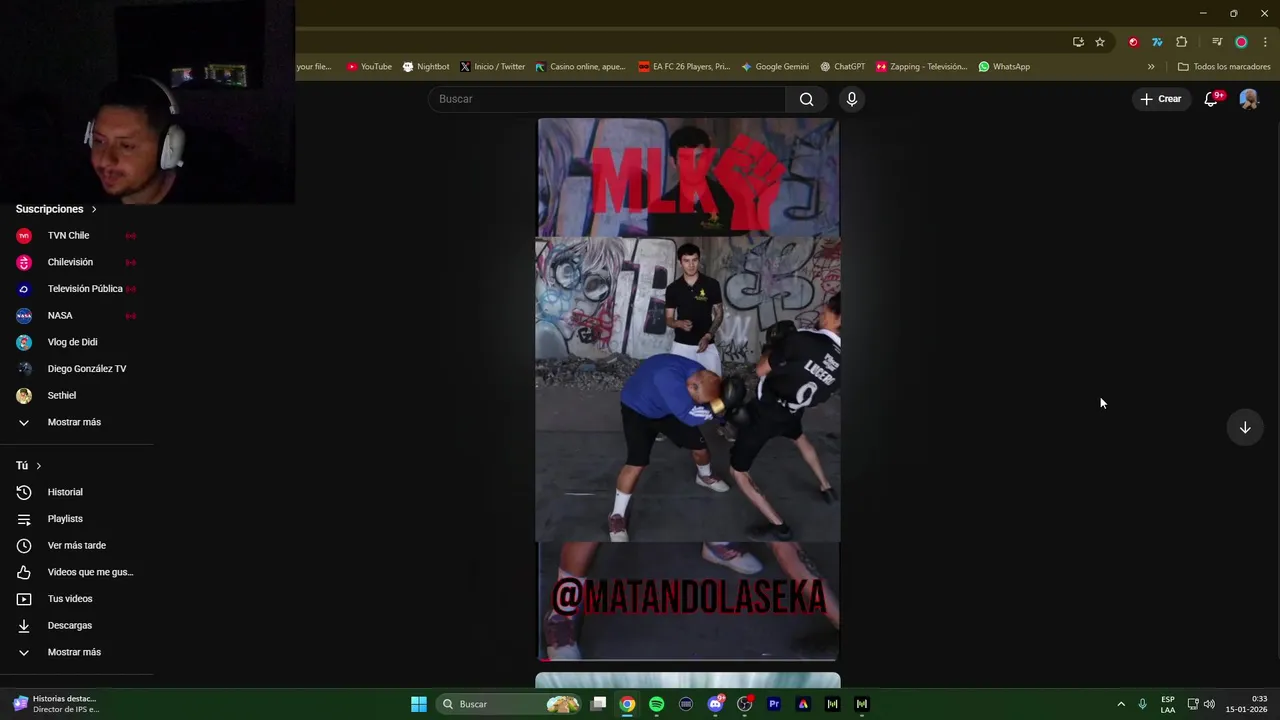The width and height of the screenshot is (1280, 720).
Task: Click the 7tv extension icon
Action: (1157, 42)
